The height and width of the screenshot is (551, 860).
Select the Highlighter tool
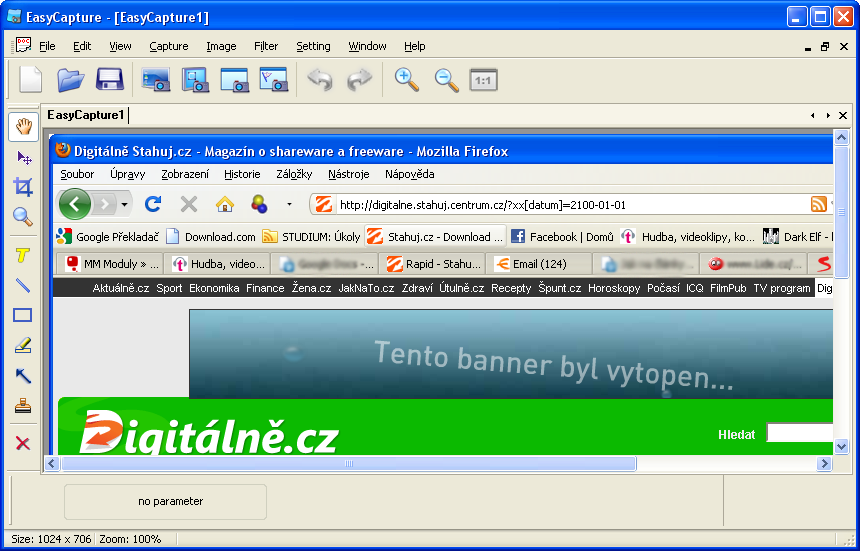click(23, 345)
